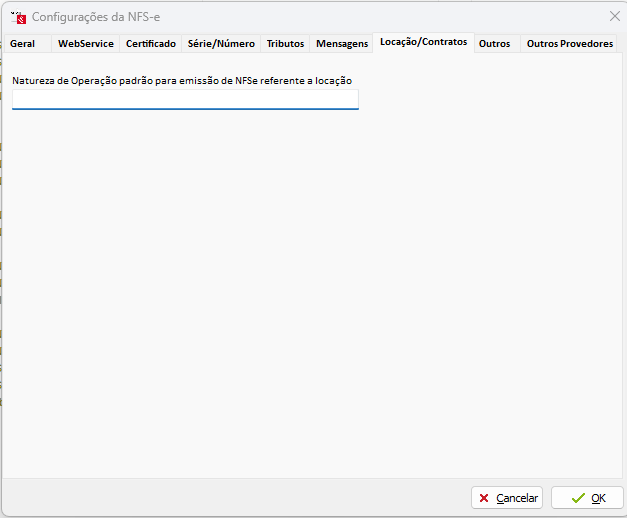
Task: Close the Configurações da NFS-e window
Action: click(614, 16)
